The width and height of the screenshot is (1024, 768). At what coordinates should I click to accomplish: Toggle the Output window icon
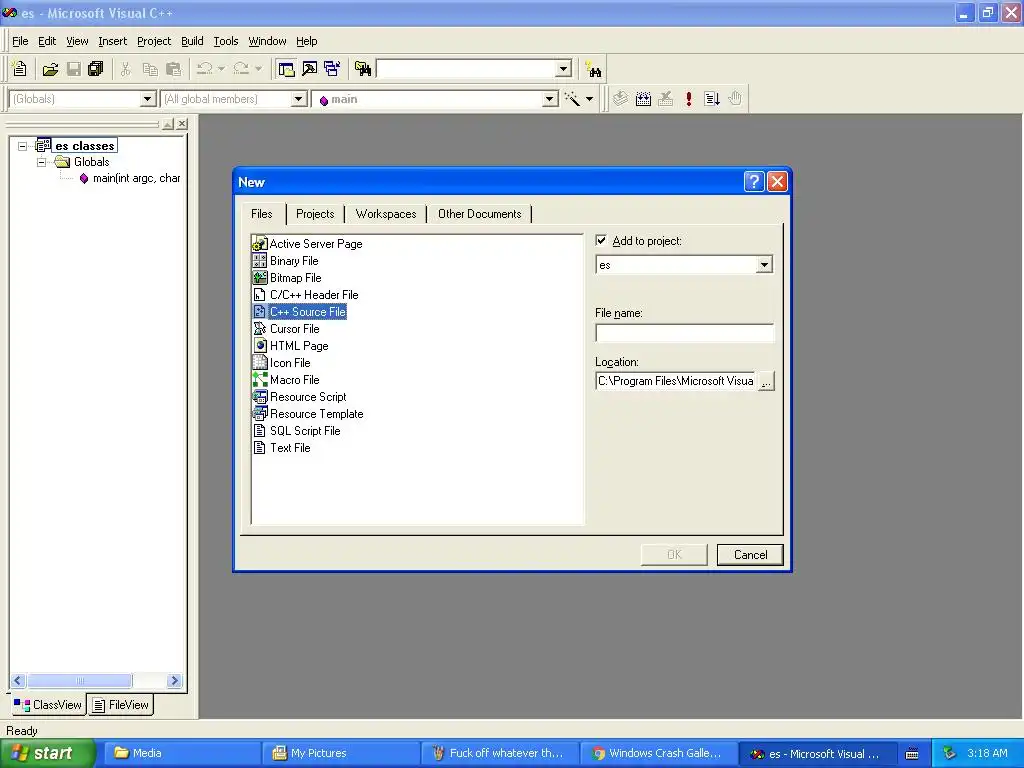point(309,69)
